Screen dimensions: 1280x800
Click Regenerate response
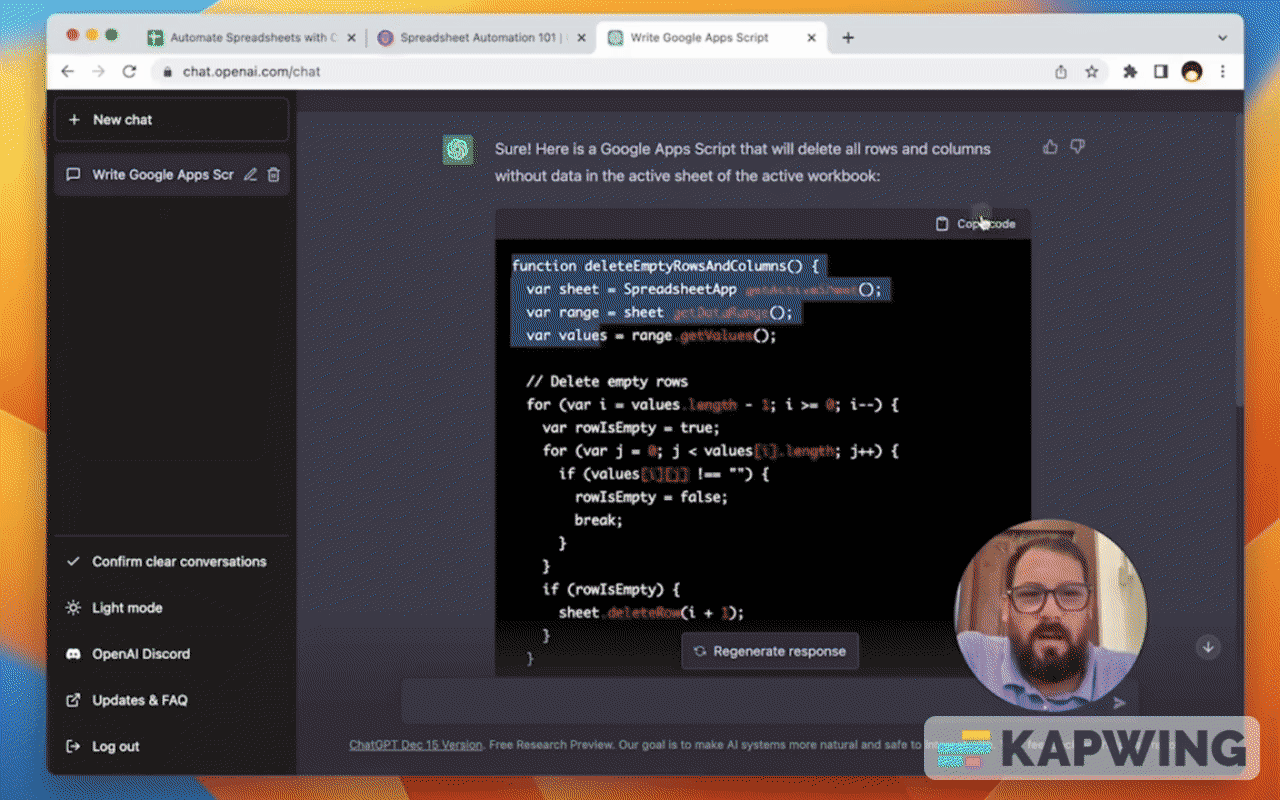[x=770, y=651]
